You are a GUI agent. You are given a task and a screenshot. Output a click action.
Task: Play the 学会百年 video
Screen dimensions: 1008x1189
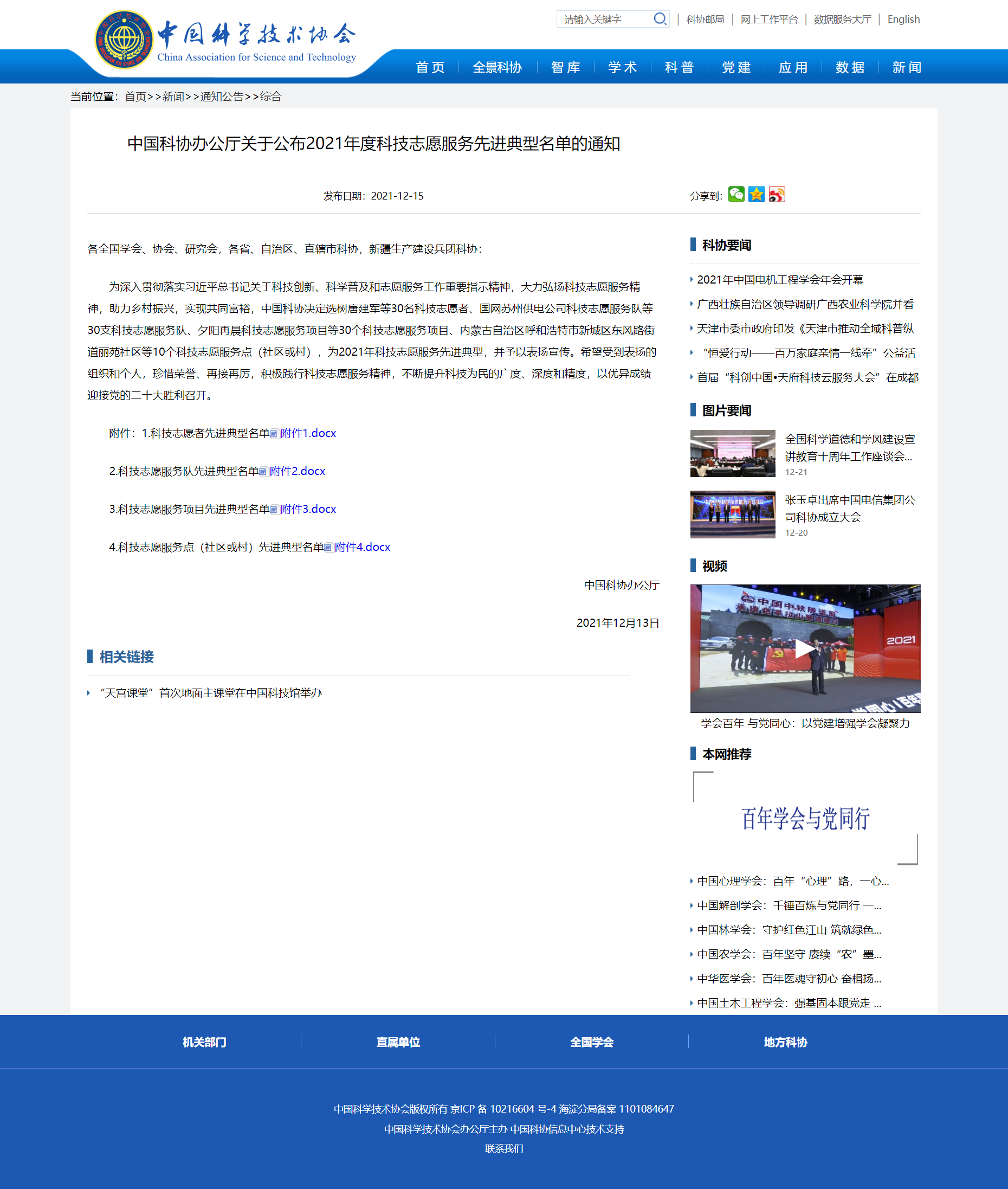(x=805, y=648)
